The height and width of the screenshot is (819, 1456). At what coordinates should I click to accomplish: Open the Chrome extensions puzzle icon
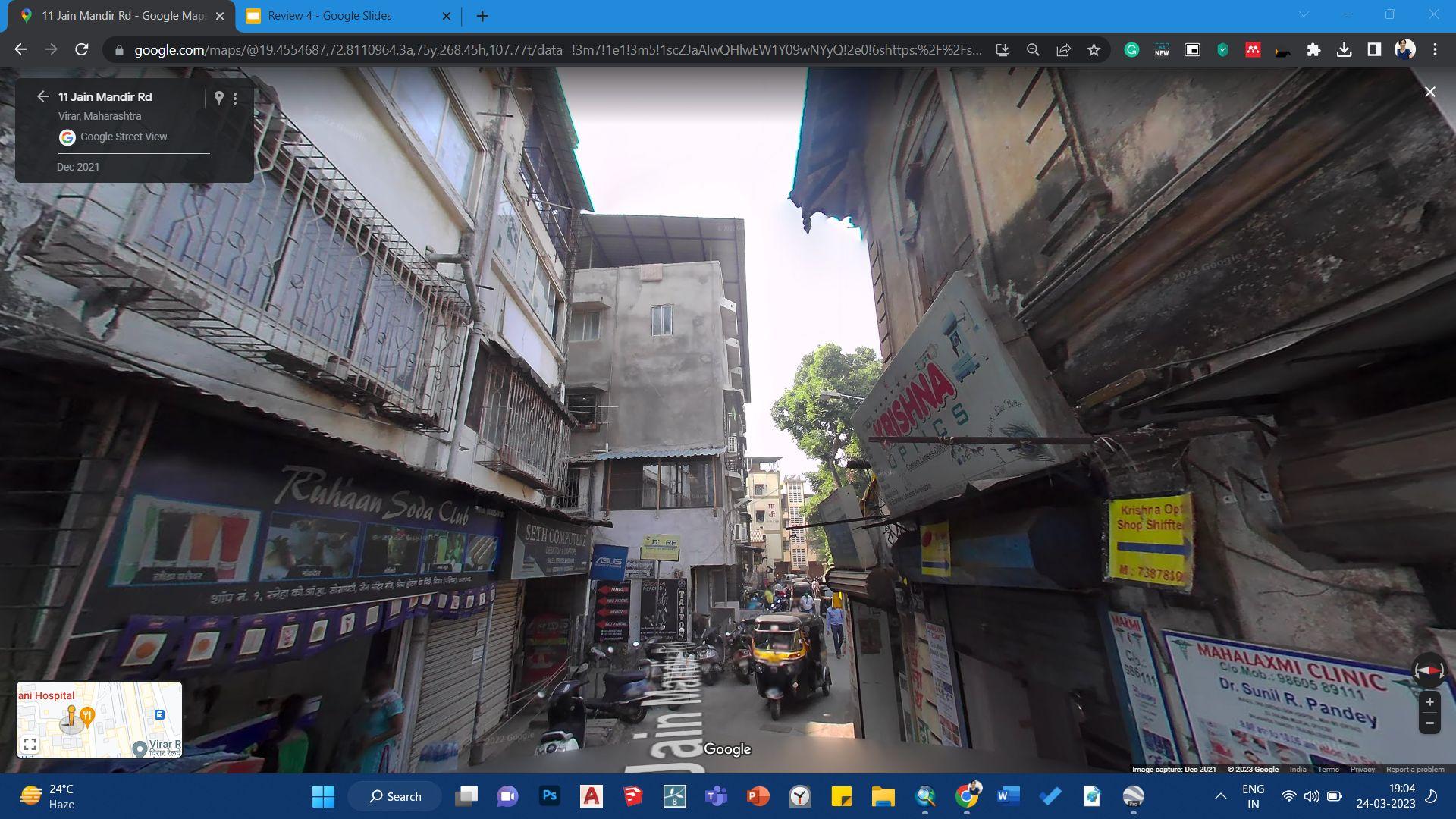1313,50
